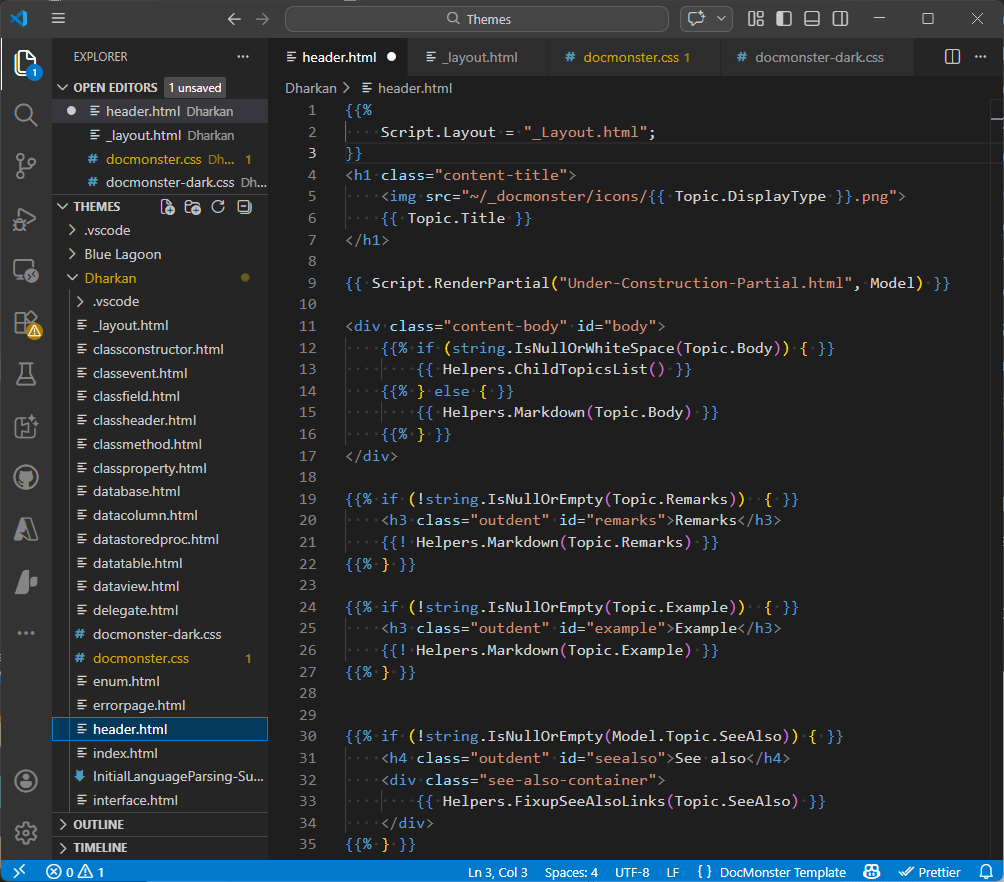Screen dimensions: 1004x882
Task: Open classconstructor.html in file tree
Action: coord(159,349)
